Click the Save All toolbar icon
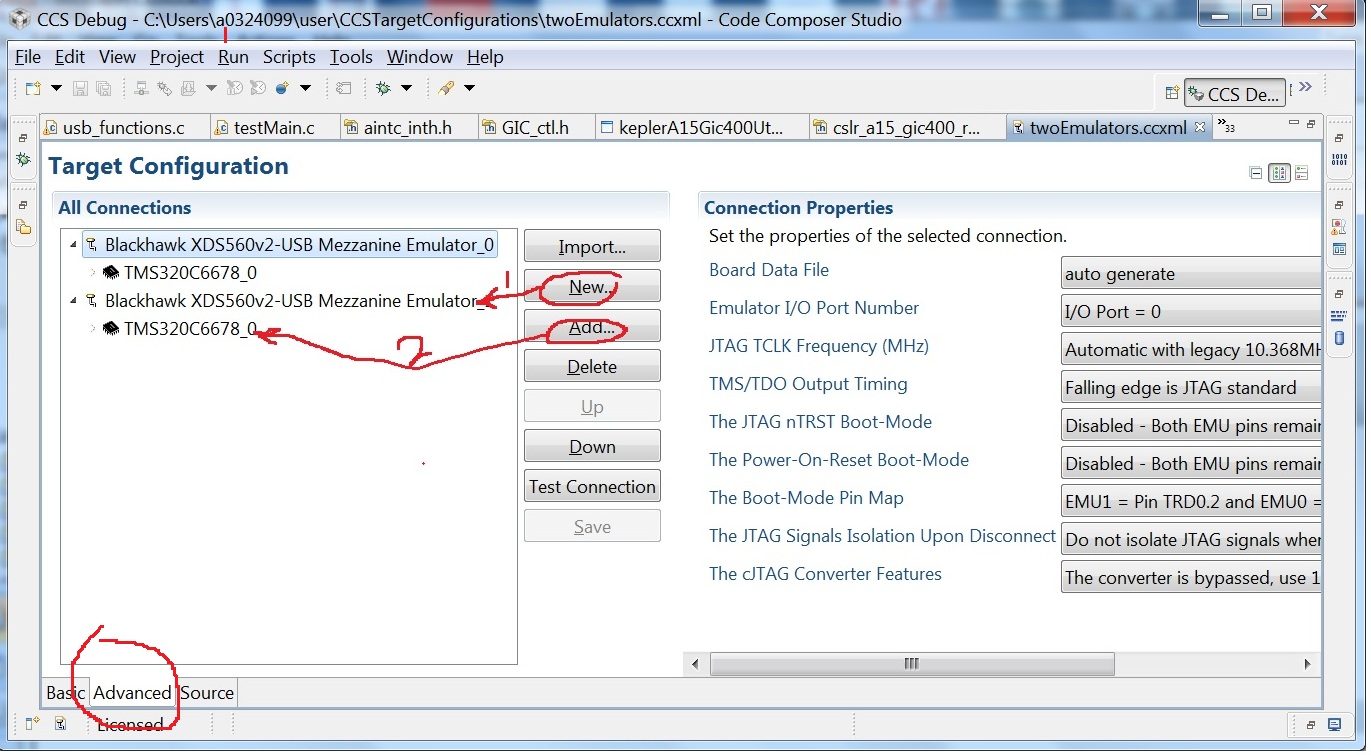 (104, 88)
